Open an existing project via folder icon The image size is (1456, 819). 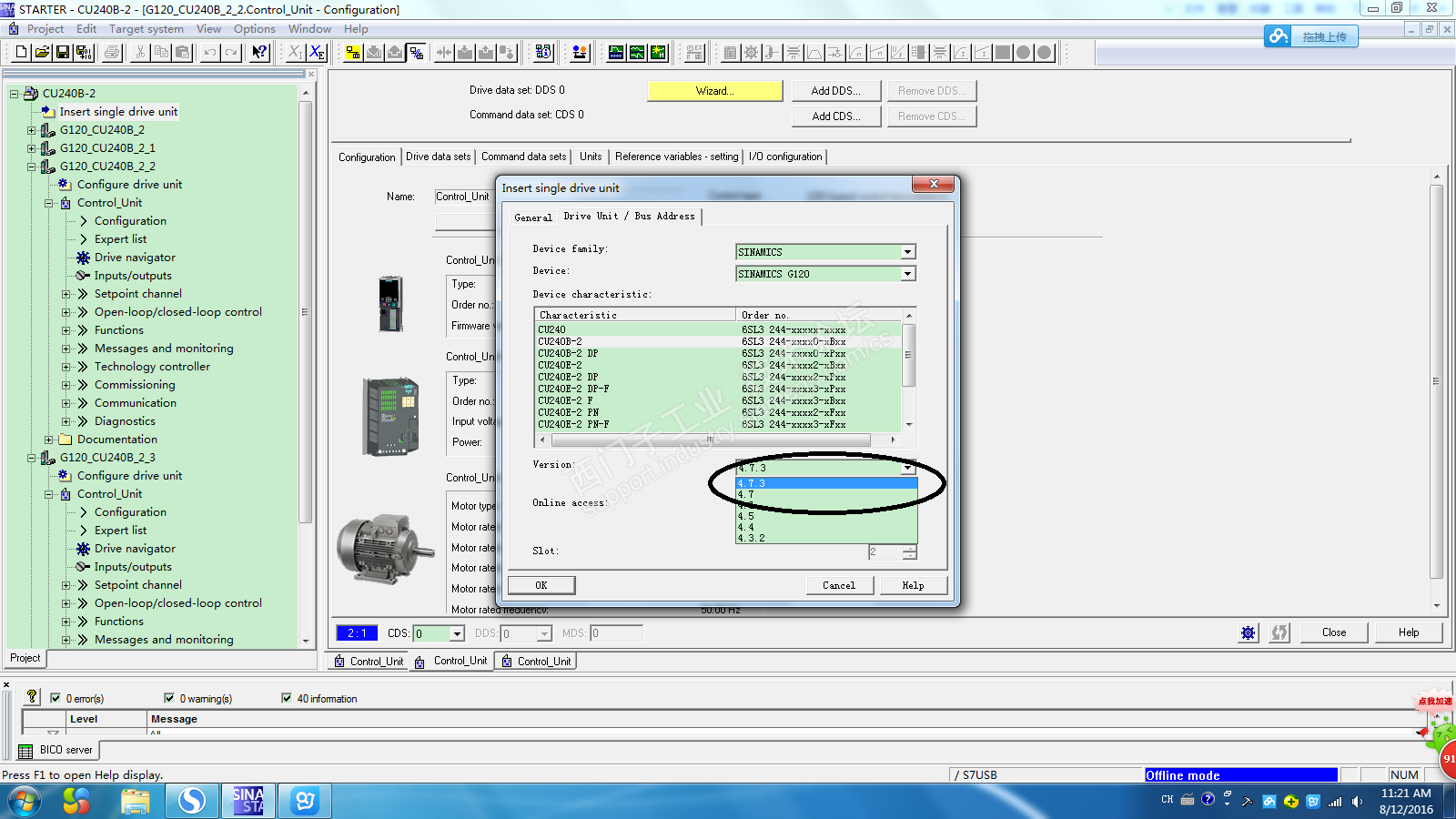[x=42, y=53]
